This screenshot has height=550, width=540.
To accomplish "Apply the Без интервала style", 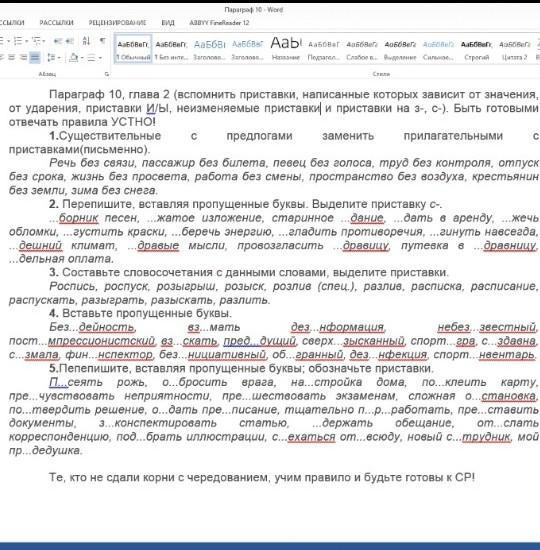I will click(x=171, y=49).
